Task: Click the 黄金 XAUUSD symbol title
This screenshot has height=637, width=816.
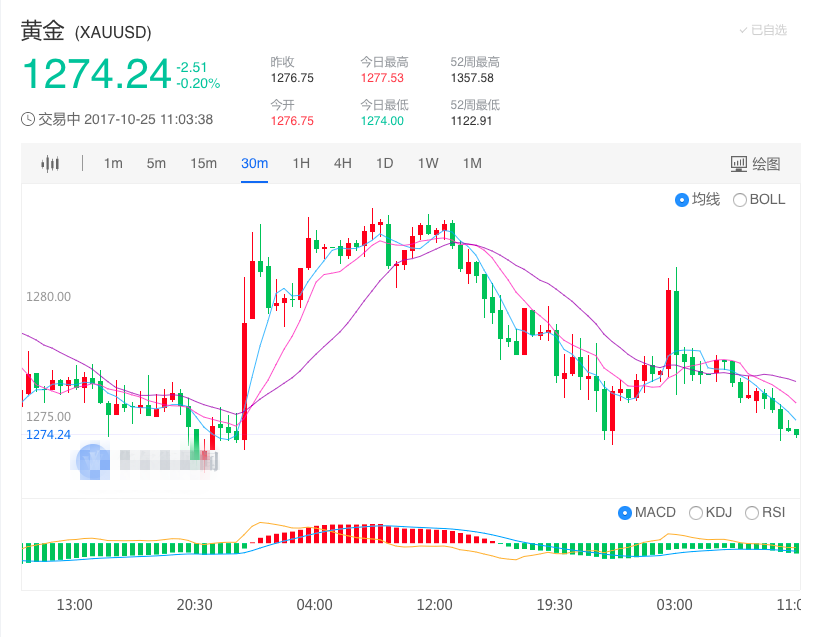Action: pyautogui.click(x=85, y=32)
